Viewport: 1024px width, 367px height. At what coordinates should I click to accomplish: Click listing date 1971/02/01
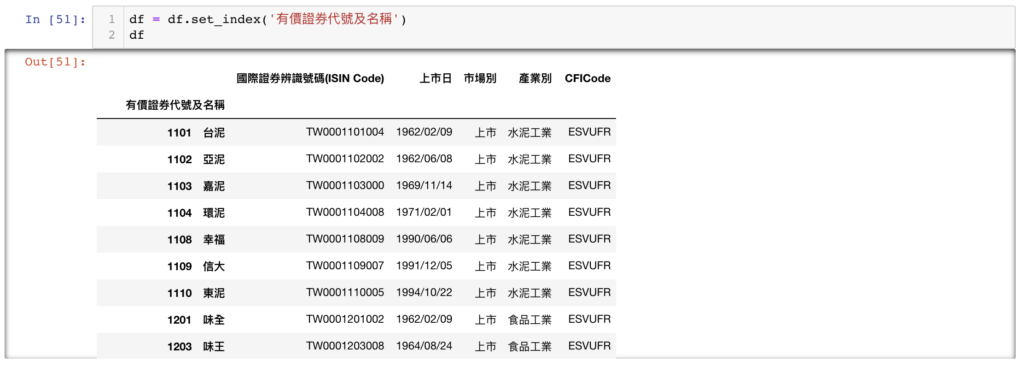[x=424, y=213]
